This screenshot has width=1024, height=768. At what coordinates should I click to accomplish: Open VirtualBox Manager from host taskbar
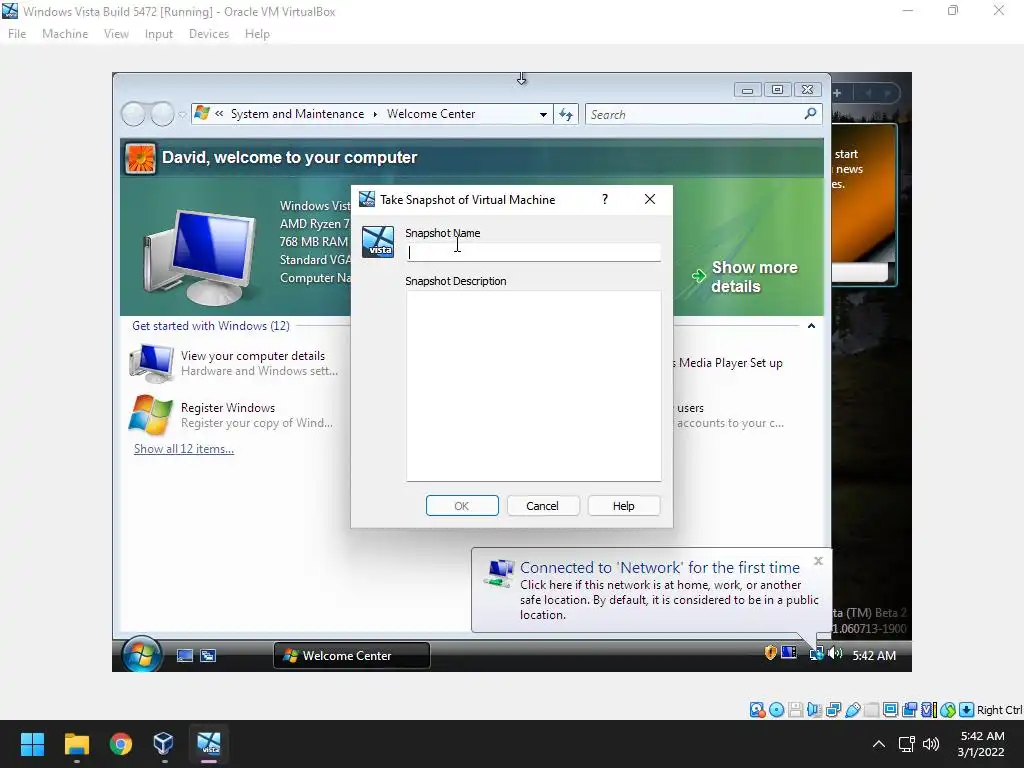pyautogui.click(x=164, y=744)
